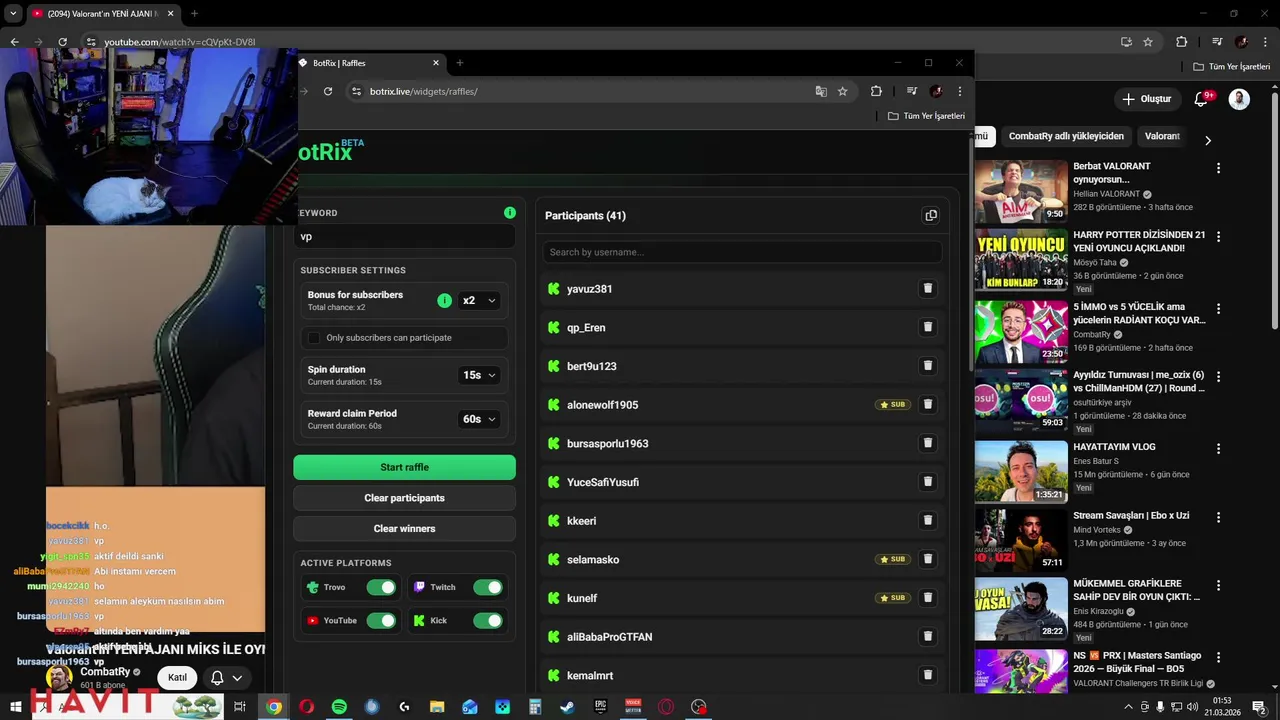Switch to YouTube Valorant video tab
The width and height of the screenshot is (1280, 720).
coord(102,14)
